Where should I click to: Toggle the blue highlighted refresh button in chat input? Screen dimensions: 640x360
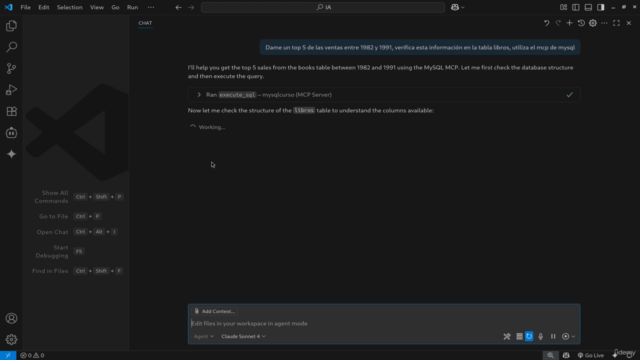[529, 336]
